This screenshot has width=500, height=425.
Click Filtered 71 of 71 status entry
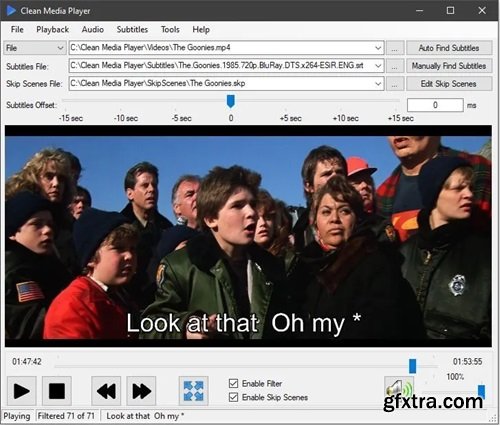point(66,416)
